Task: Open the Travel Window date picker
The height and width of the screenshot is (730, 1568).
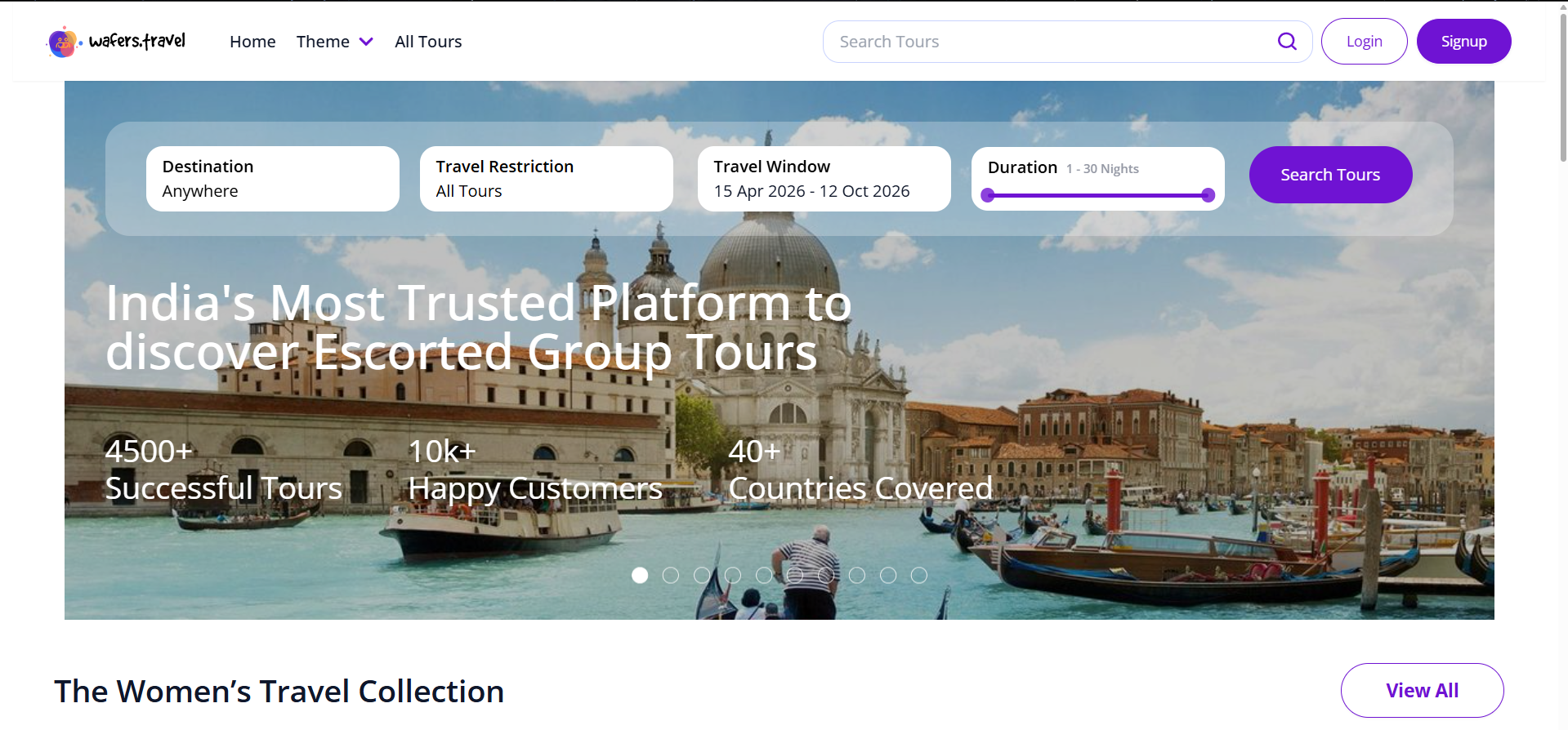Action: [824, 179]
